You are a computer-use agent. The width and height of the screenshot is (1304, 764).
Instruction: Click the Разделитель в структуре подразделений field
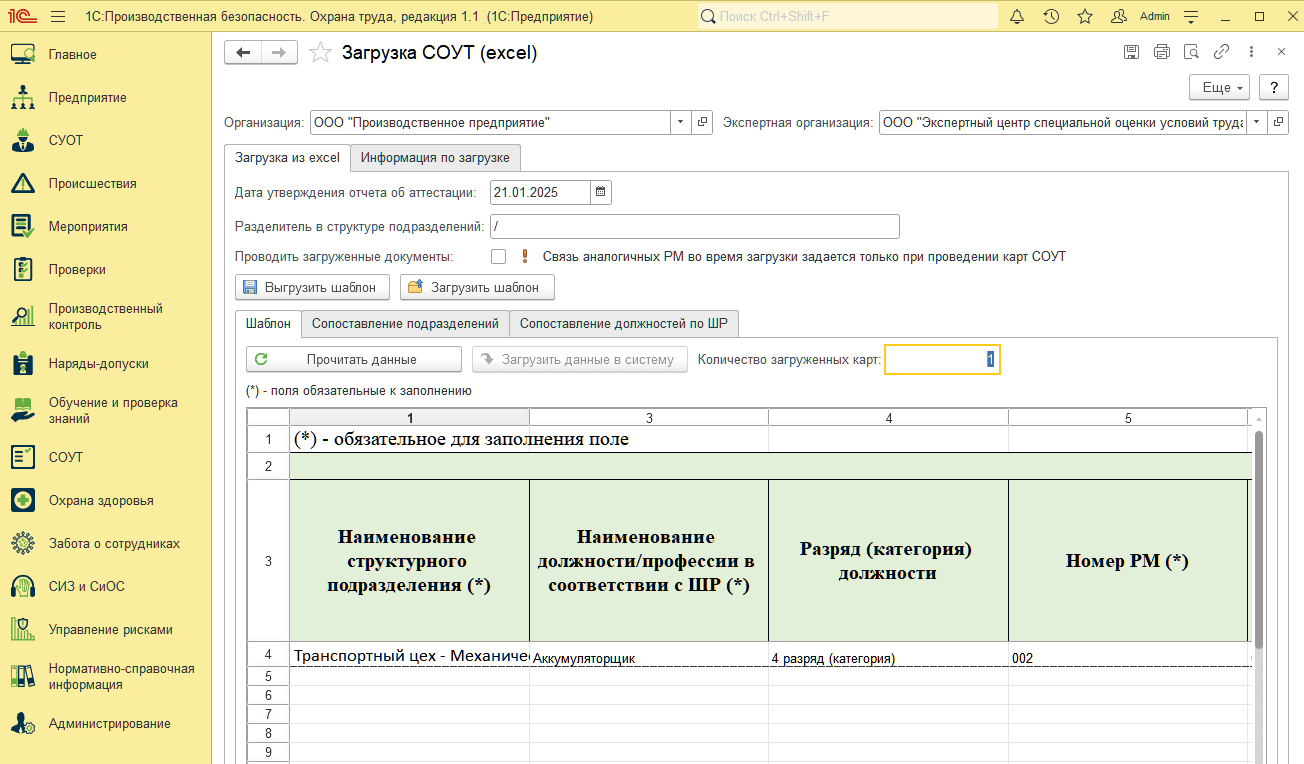694,226
